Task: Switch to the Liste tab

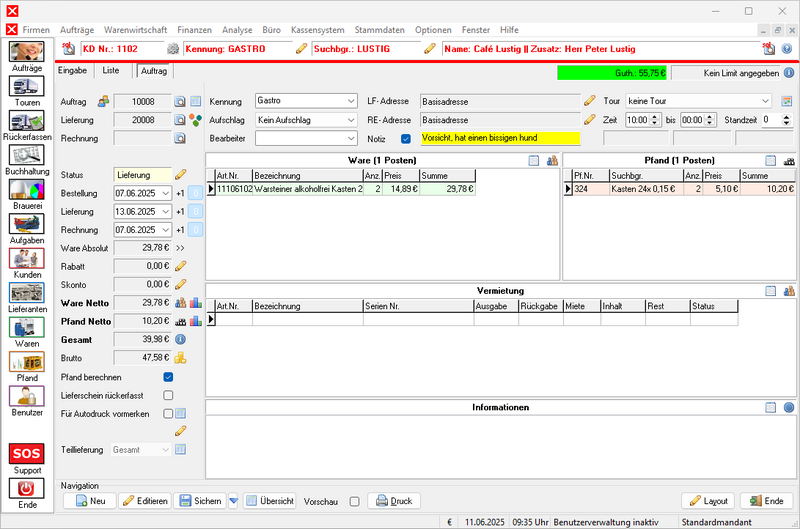Action: [111, 71]
